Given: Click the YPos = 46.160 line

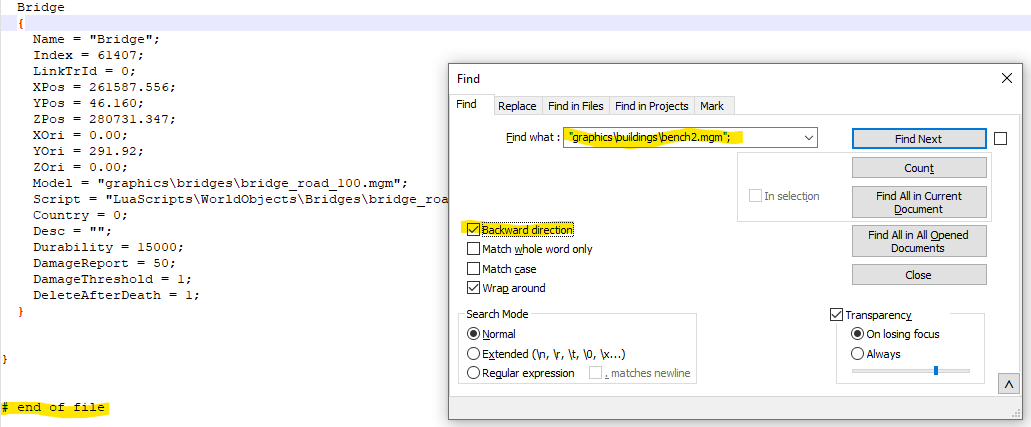Looking at the screenshot, I should [x=88, y=103].
